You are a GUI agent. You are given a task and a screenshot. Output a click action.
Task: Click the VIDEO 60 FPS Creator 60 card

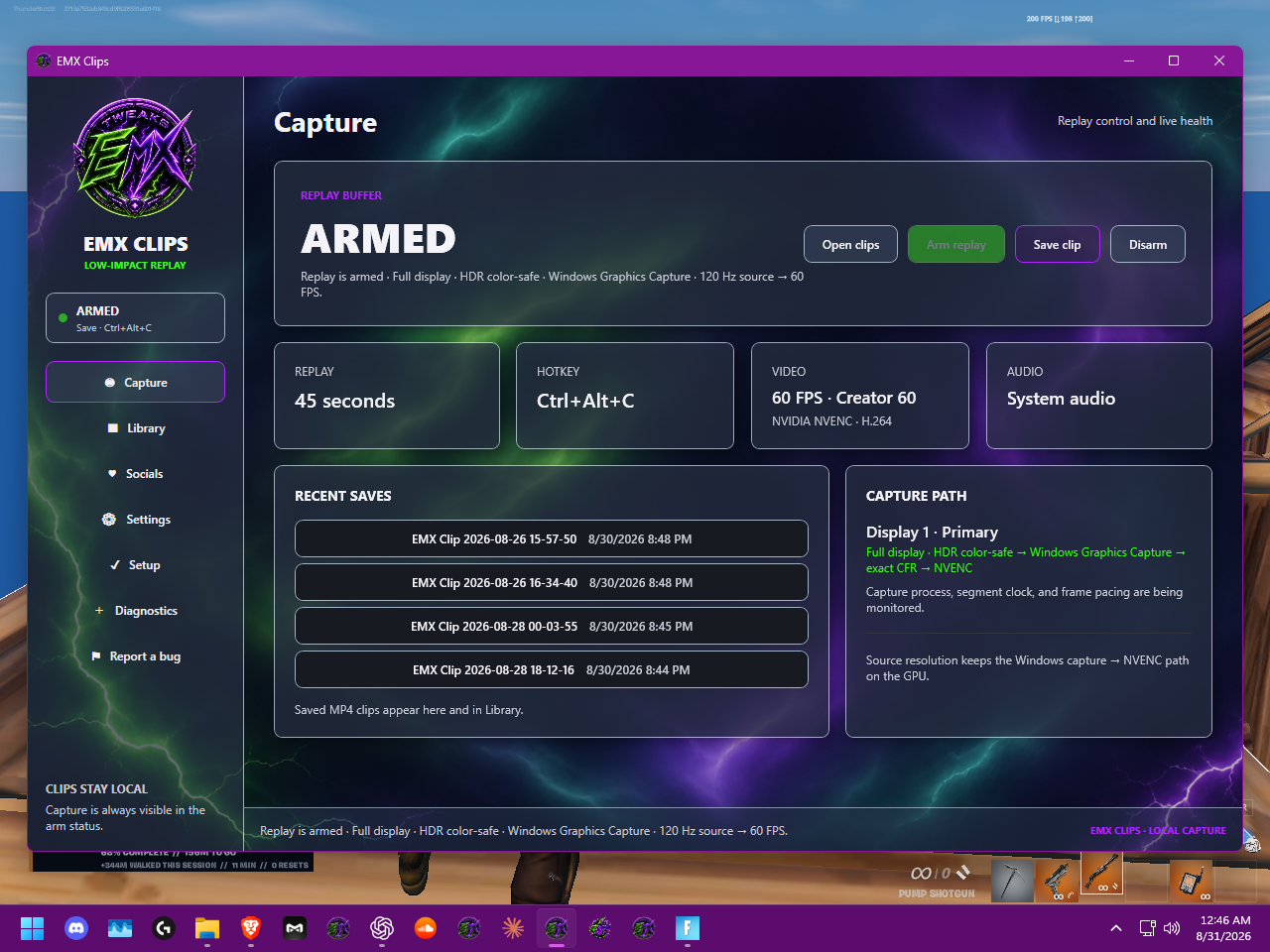[x=860, y=396]
